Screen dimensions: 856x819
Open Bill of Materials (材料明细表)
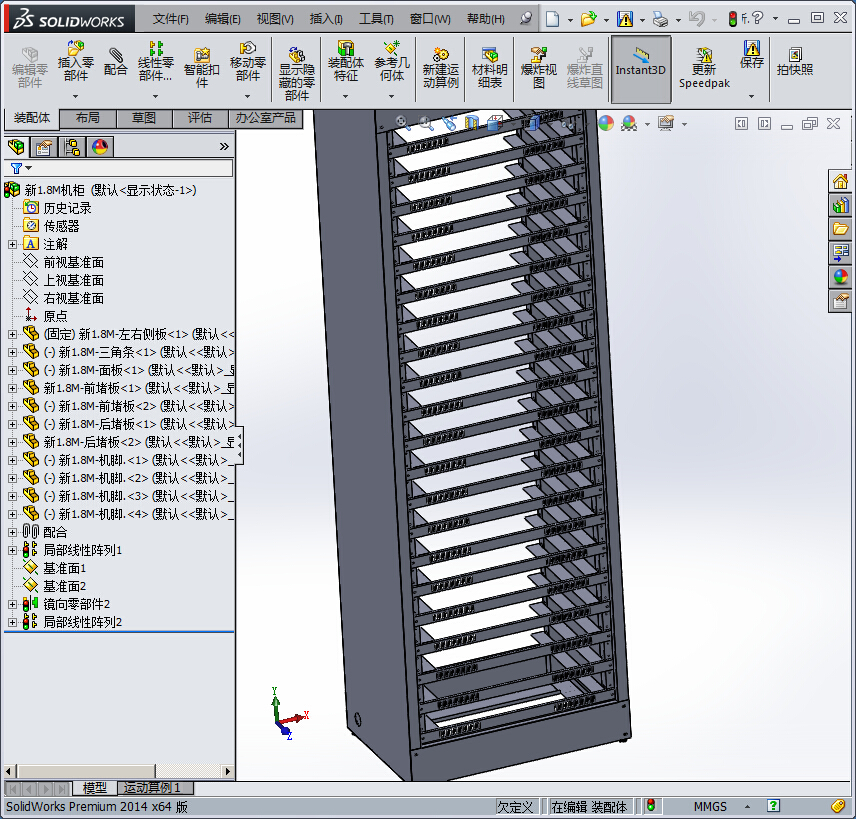click(490, 68)
